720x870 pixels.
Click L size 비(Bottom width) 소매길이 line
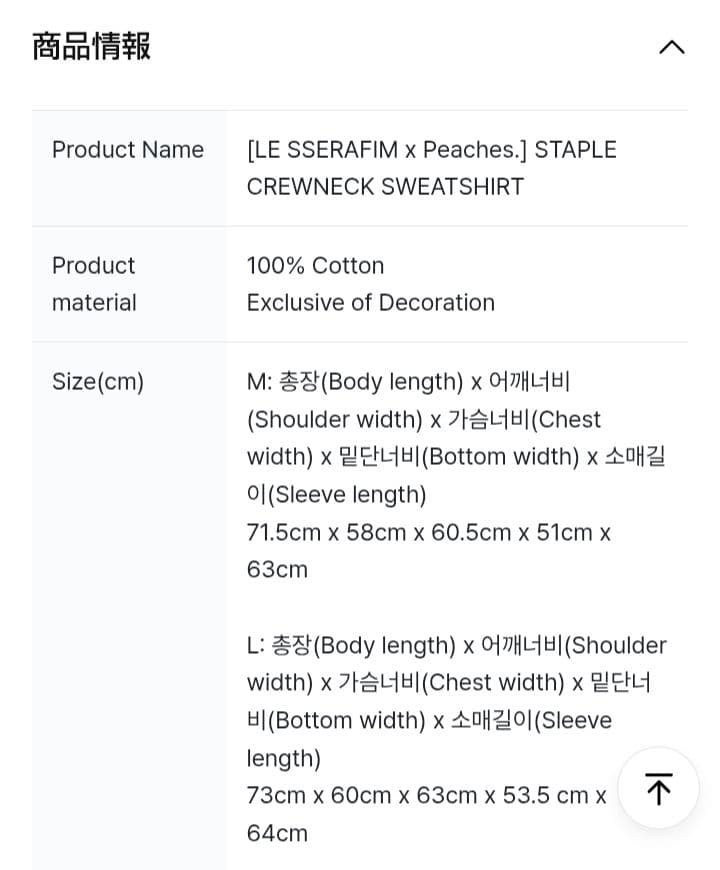429,721
